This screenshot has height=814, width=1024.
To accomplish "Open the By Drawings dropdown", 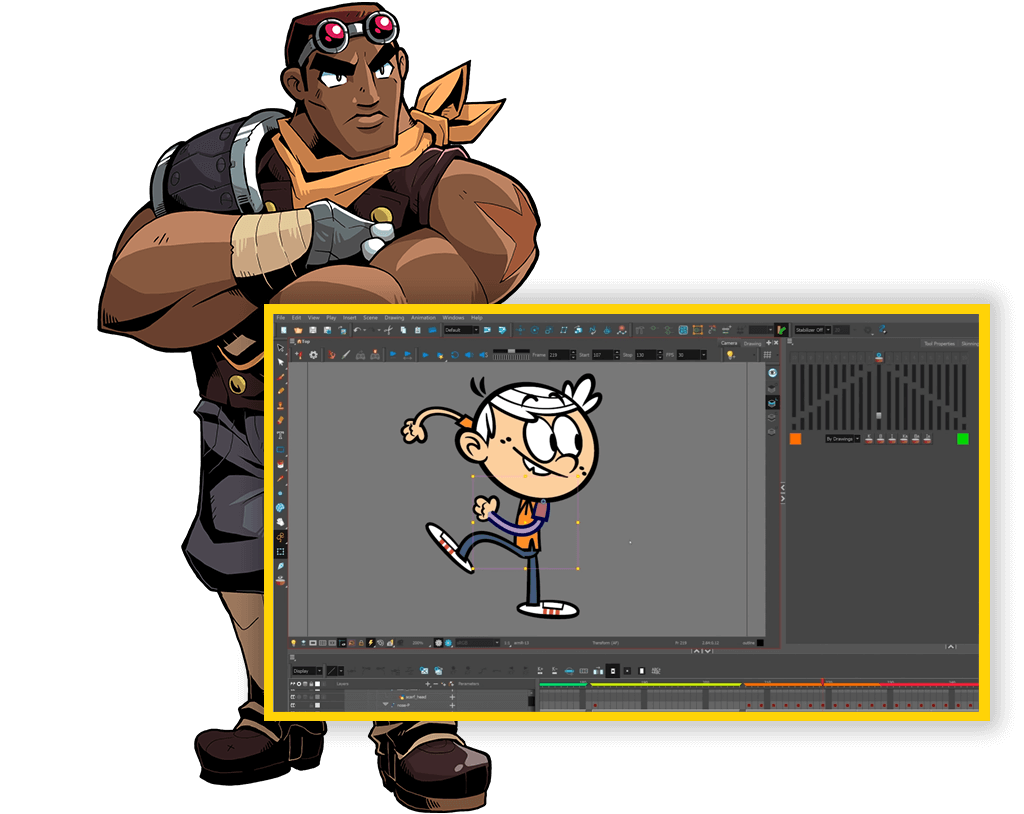I will 842,439.
